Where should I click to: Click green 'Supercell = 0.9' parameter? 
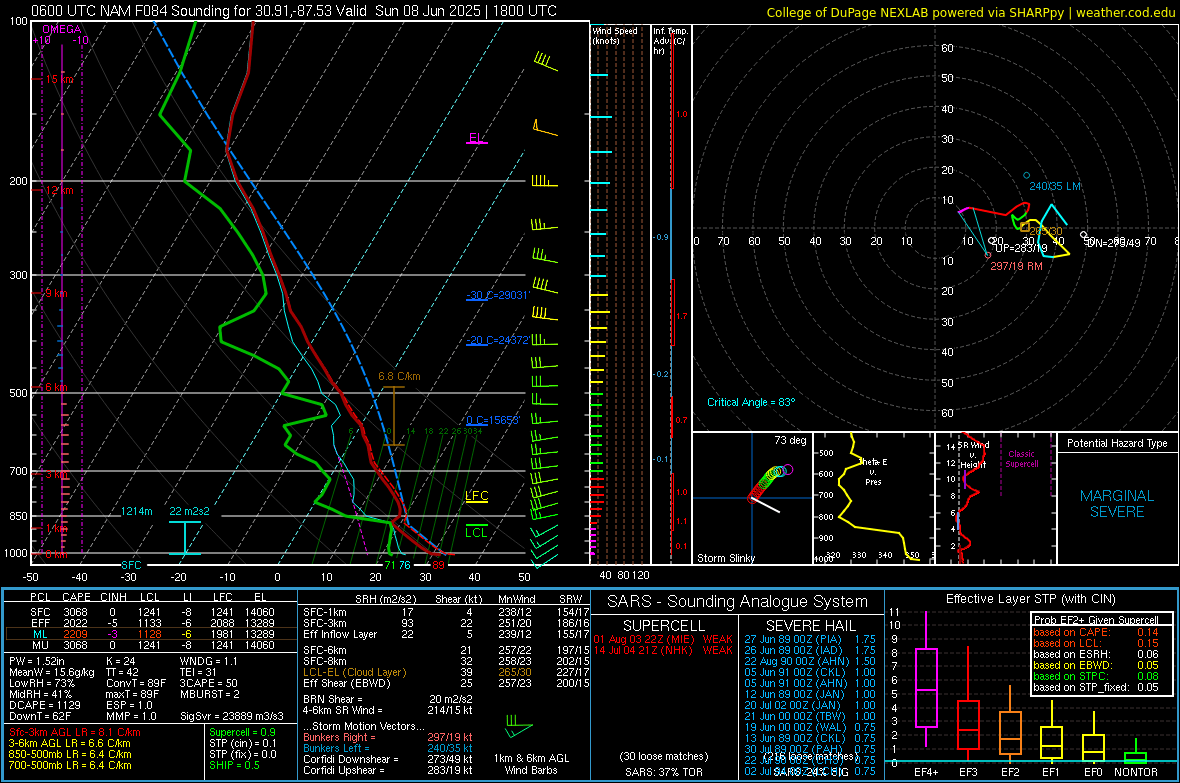pos(242,732)
